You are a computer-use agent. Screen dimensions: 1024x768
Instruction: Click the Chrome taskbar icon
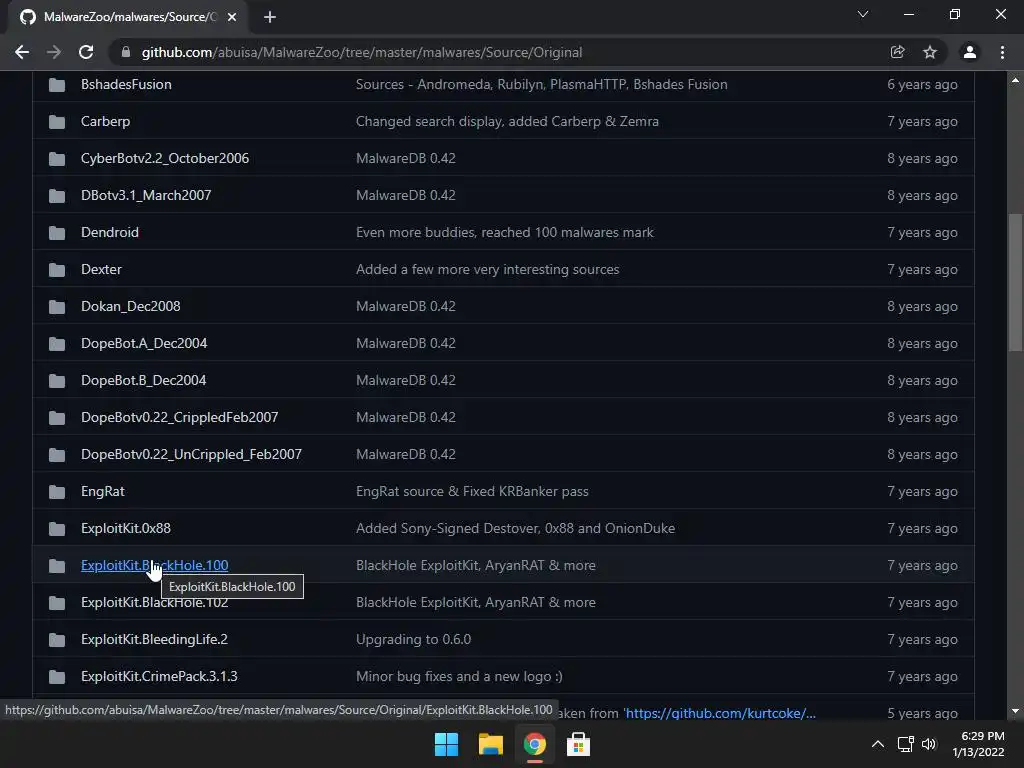tap(534, 744)
